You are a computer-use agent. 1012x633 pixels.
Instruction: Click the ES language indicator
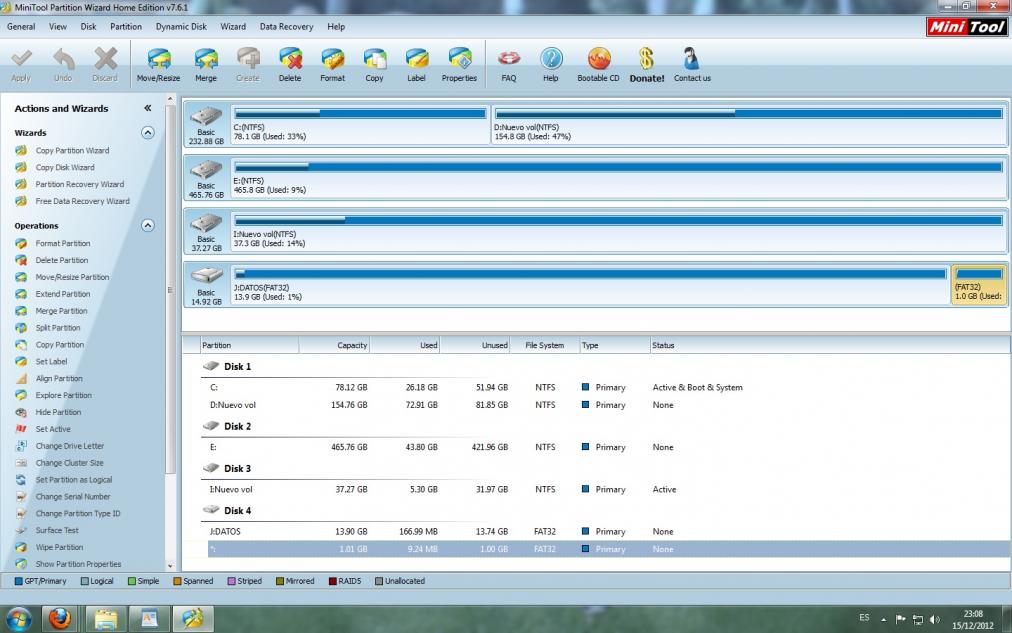pyautogui.click(x=864, y=618)
